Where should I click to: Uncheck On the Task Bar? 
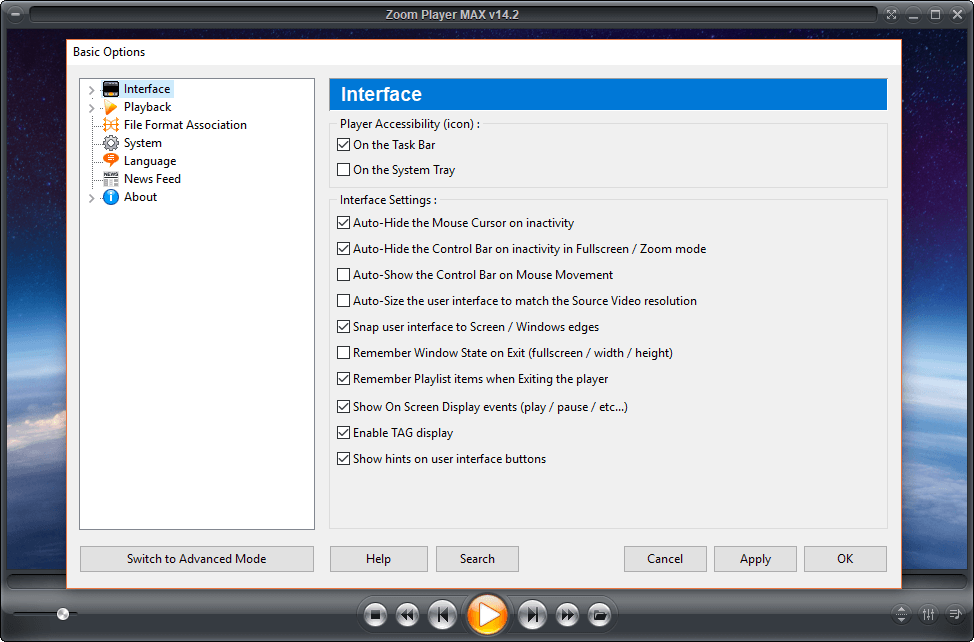pos(344,145)
